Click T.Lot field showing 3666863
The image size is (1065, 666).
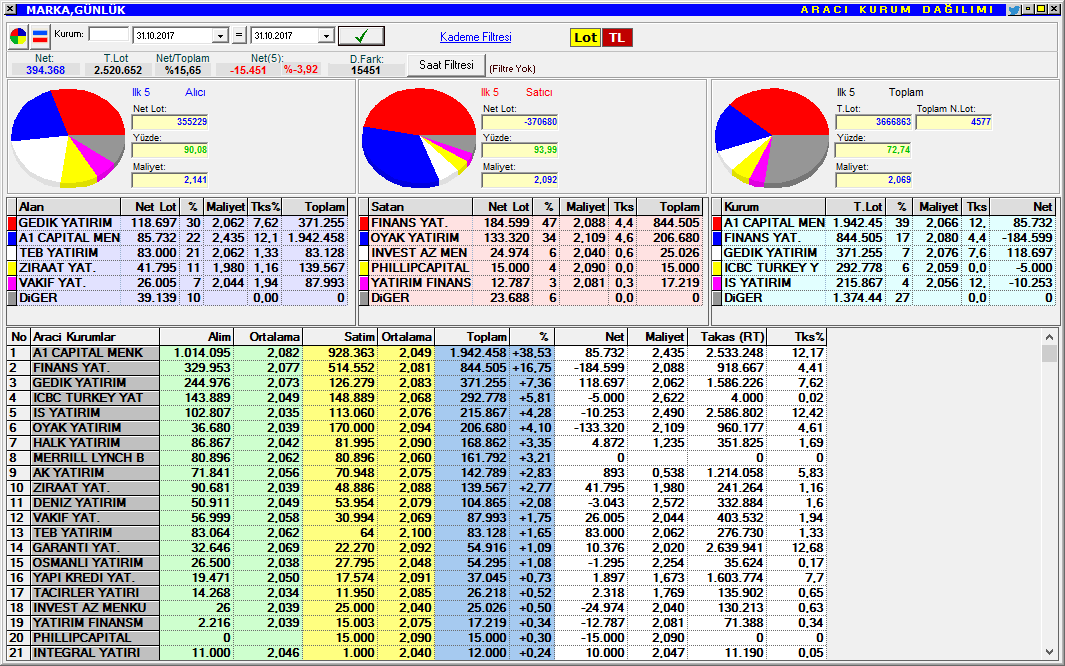[x=873, y=122]
